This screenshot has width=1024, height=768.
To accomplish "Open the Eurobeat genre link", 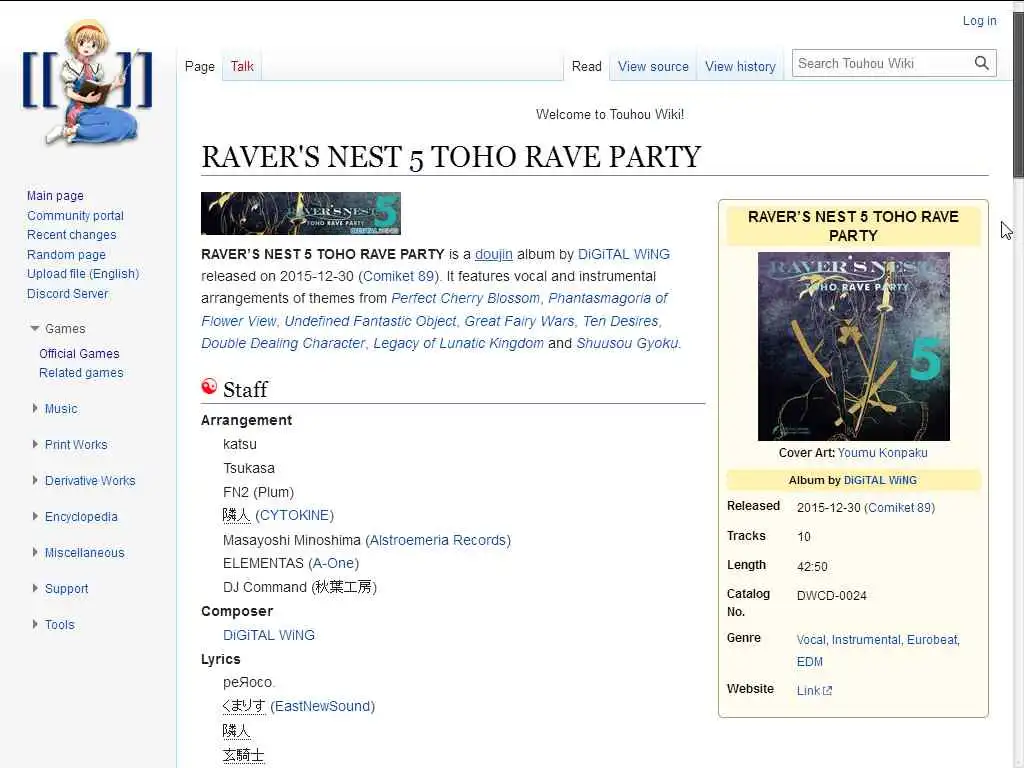I will click(932, 640).
